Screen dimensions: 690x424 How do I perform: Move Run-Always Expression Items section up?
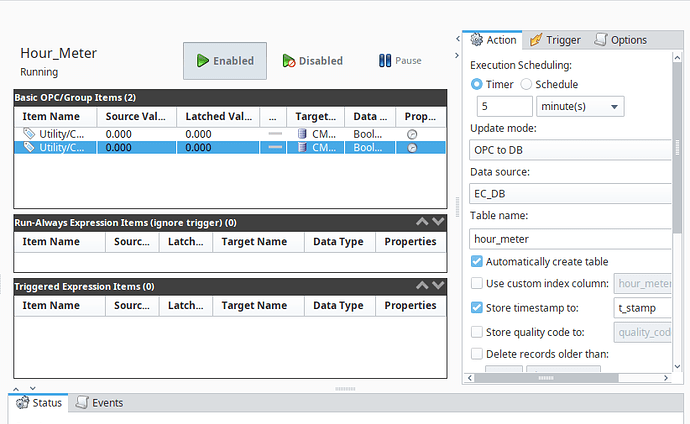point(422,222)
